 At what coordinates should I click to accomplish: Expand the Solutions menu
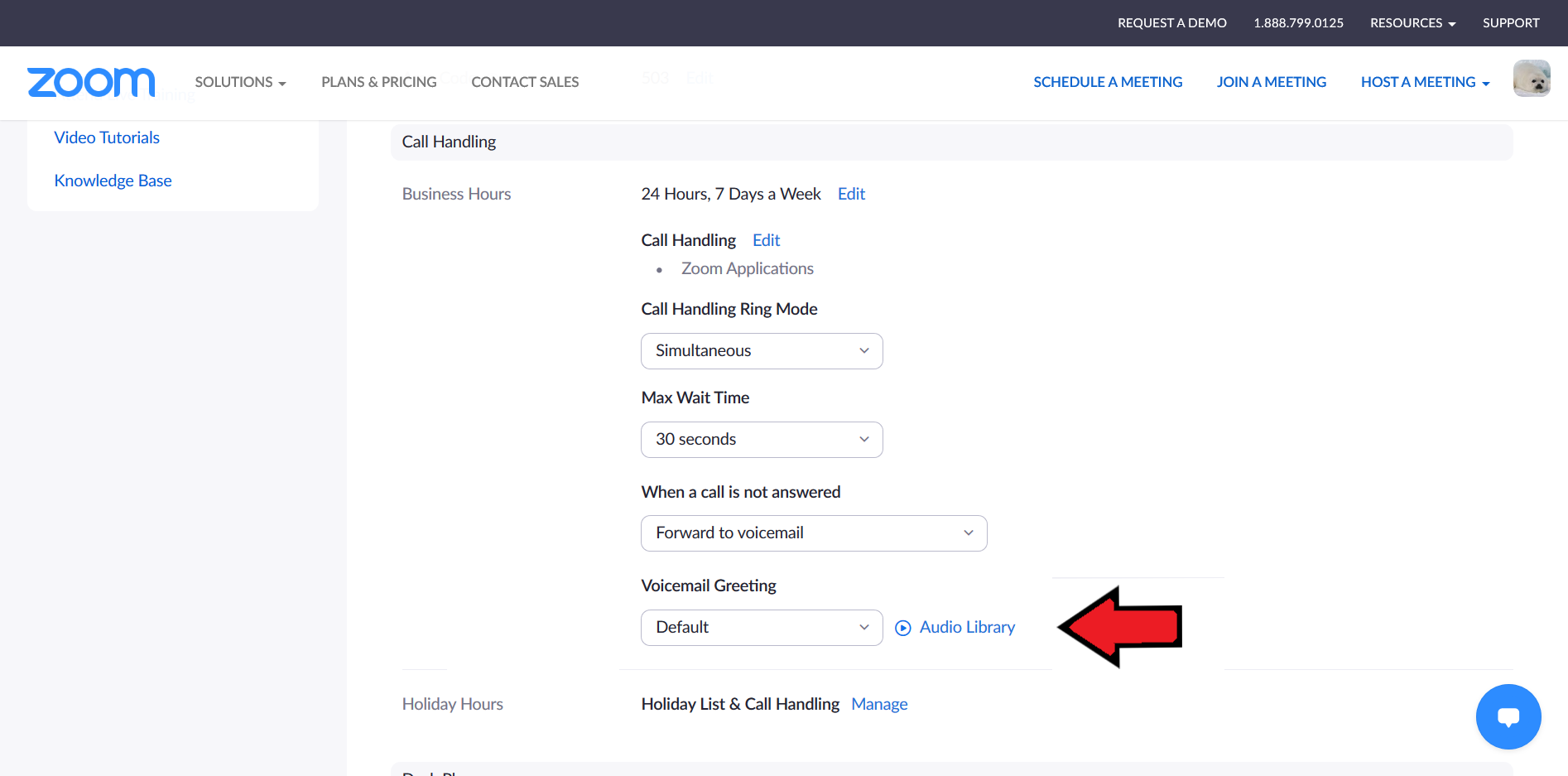point(240,82)
